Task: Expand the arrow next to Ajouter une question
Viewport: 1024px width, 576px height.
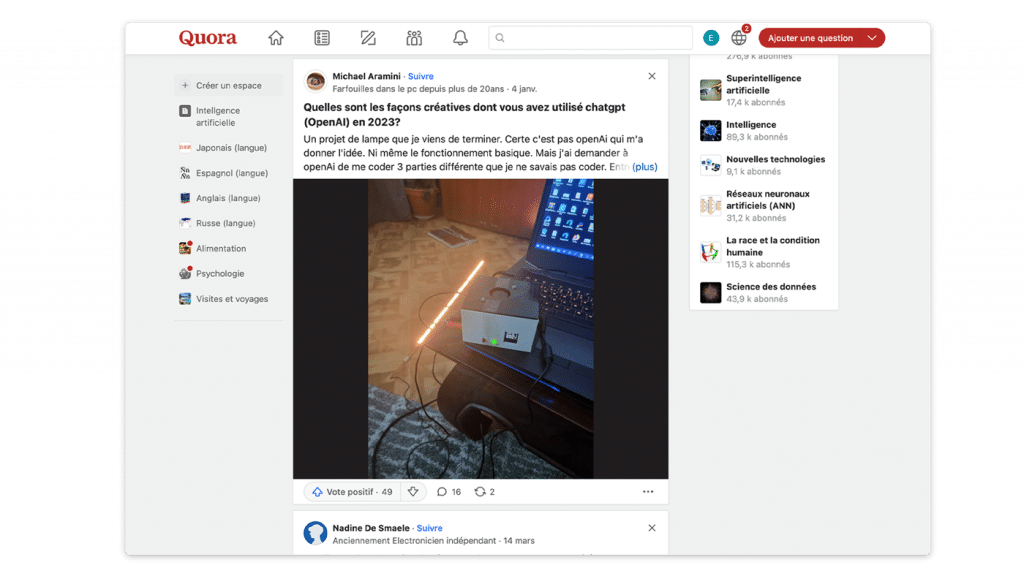Action: 872,38
